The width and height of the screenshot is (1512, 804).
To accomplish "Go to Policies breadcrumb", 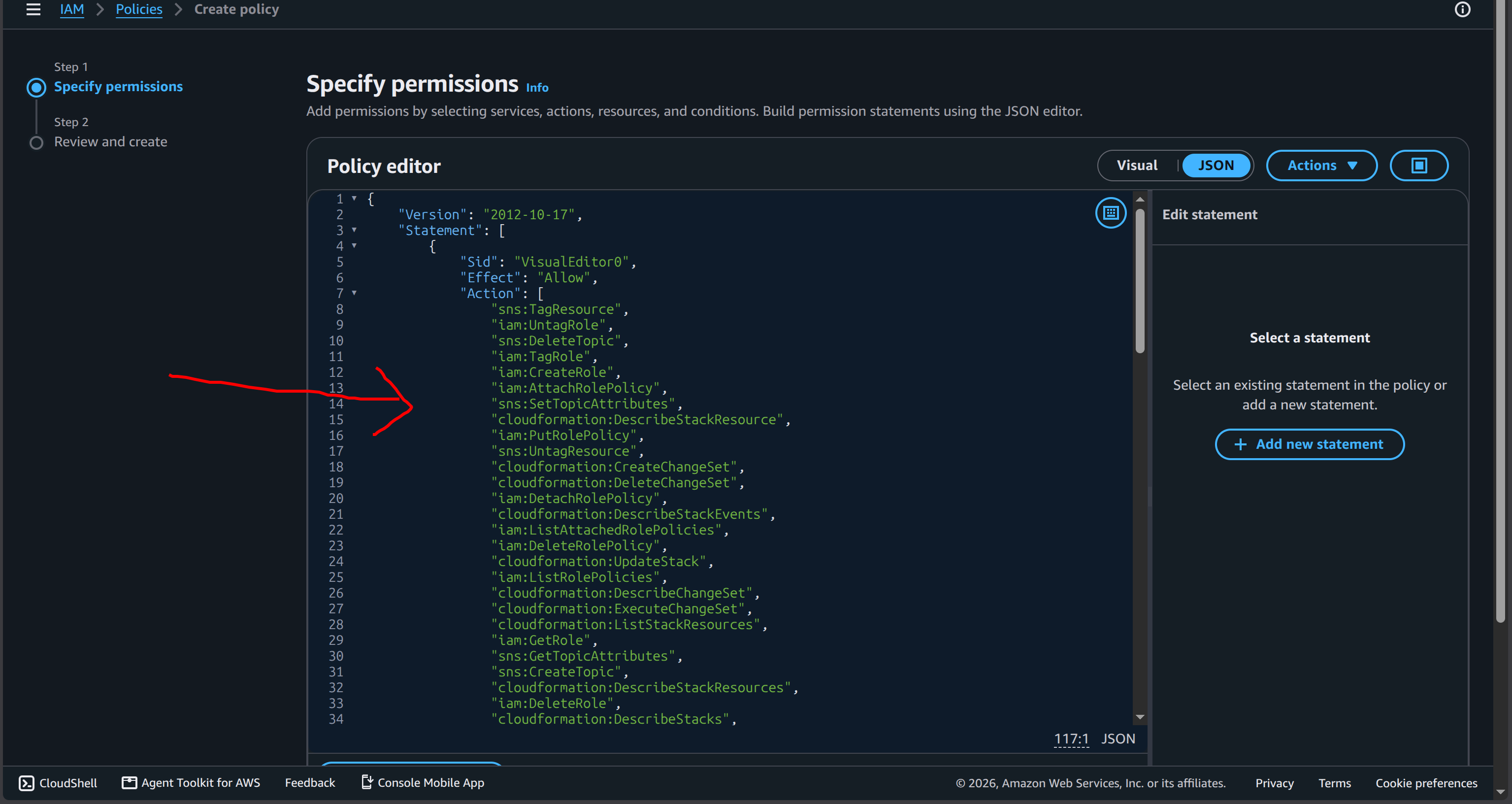I will coord(139,9).
